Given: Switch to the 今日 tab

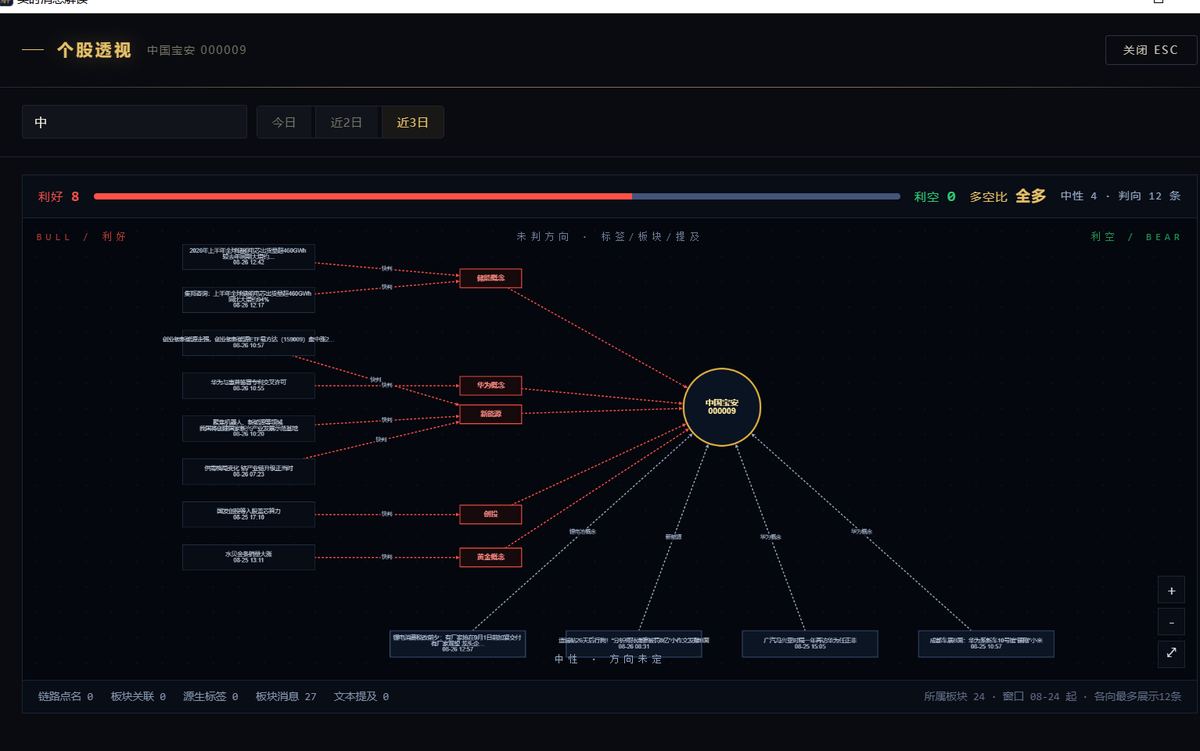Looking at the screenshot, I should click(285, 122).
